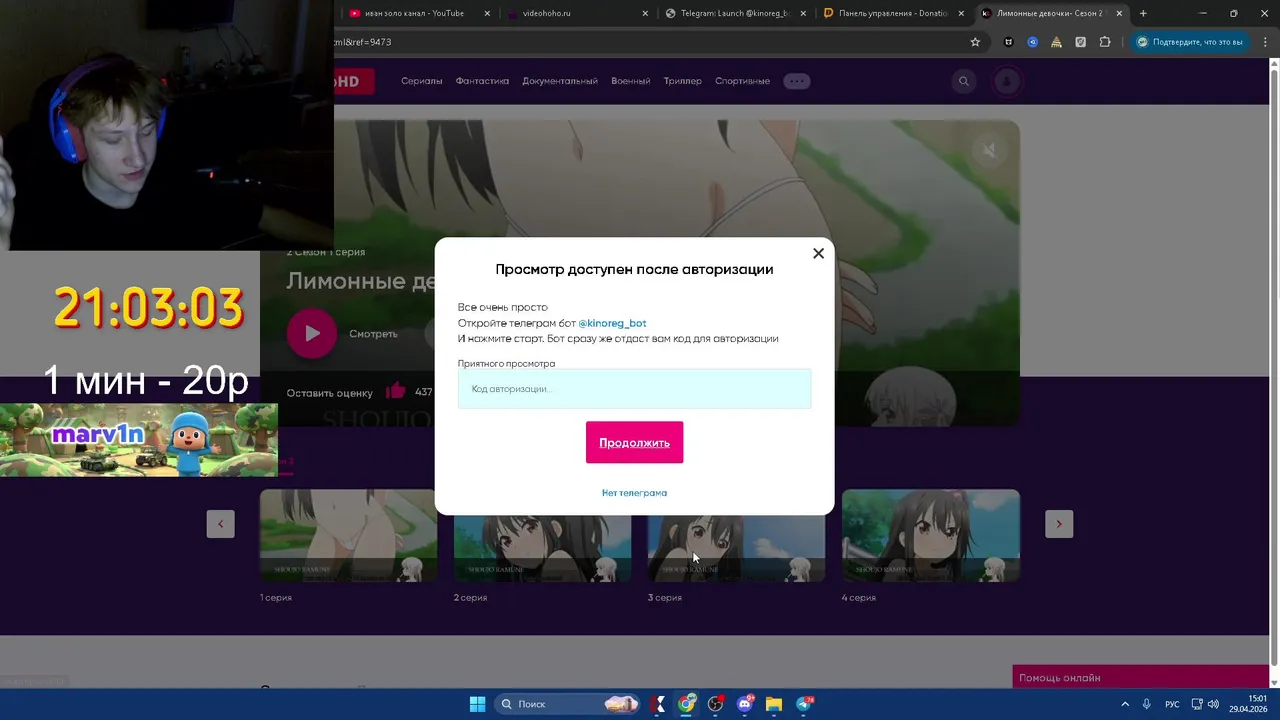Open a new browser tab
The height and width of the screenshot is (720, 1280).
[x=1143, y=13]
